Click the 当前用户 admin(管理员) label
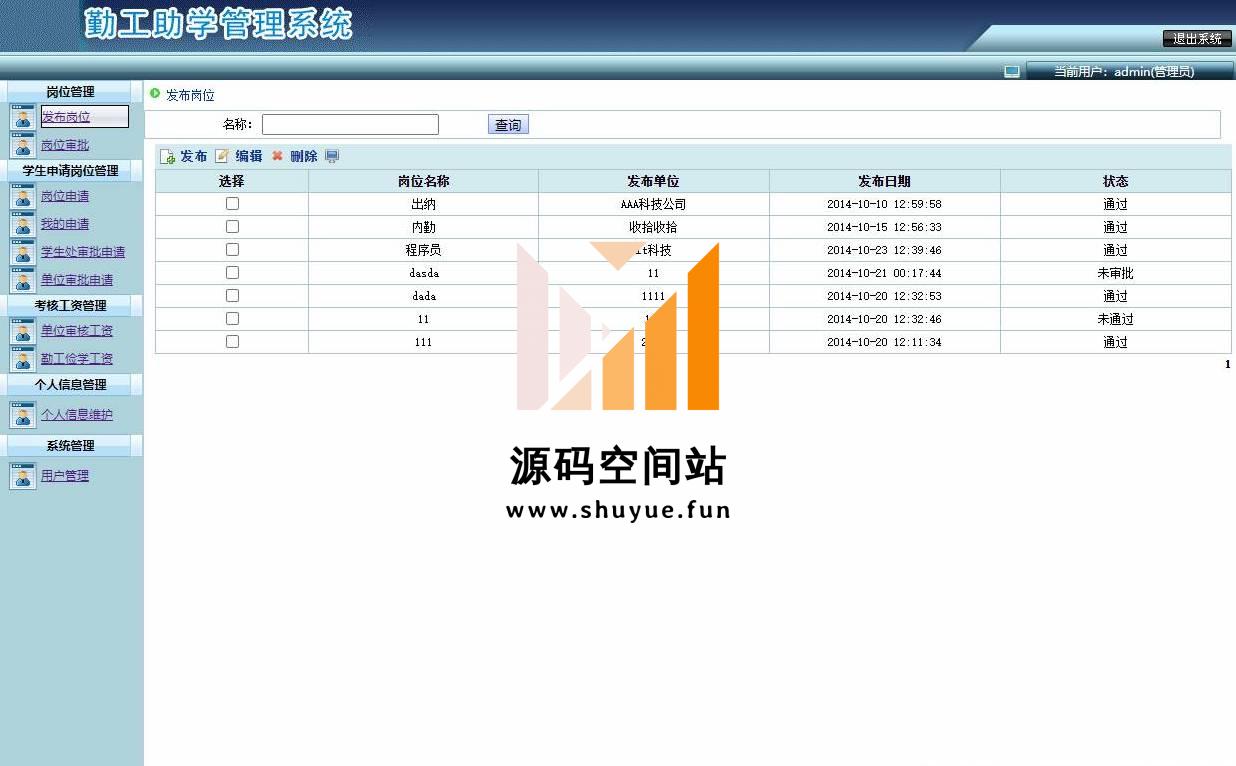The width and height of the screenshot is (1236, 766). pyautogui.click(x=1124, y=71)
